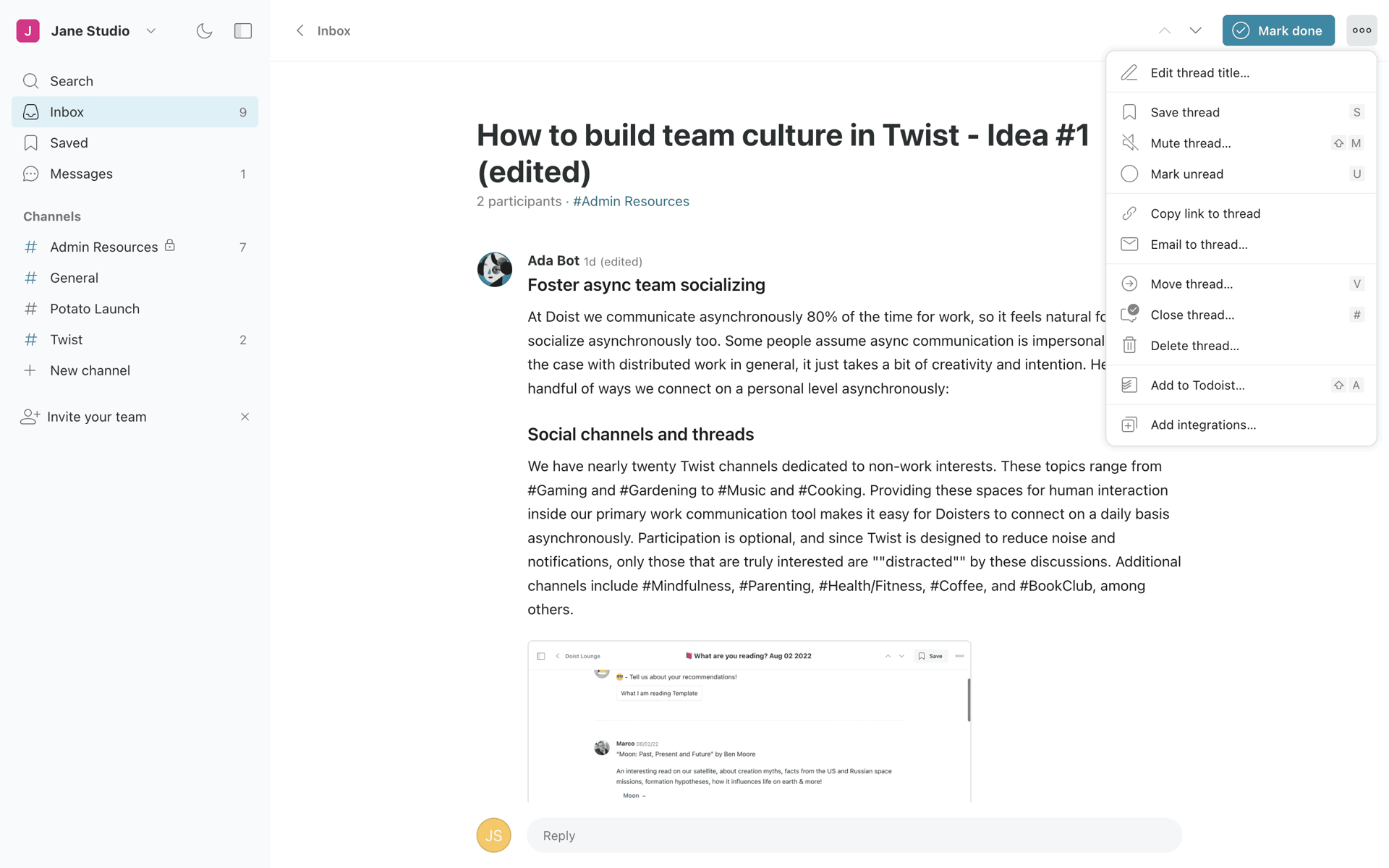Click the lock icon beside Admin Resources
This screenshot has height=868, width=1389.
pyautogui.click(x=170, y=245)
